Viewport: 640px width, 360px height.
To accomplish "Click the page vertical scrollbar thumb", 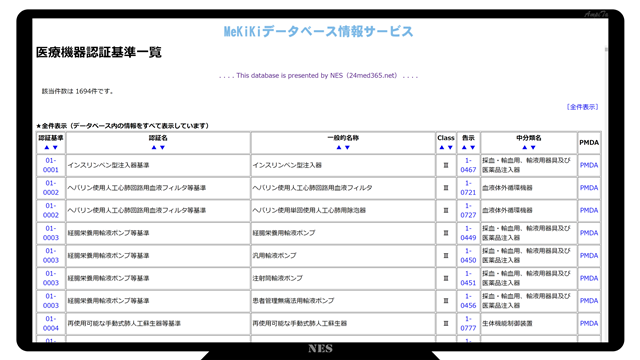I will point(606,49).
